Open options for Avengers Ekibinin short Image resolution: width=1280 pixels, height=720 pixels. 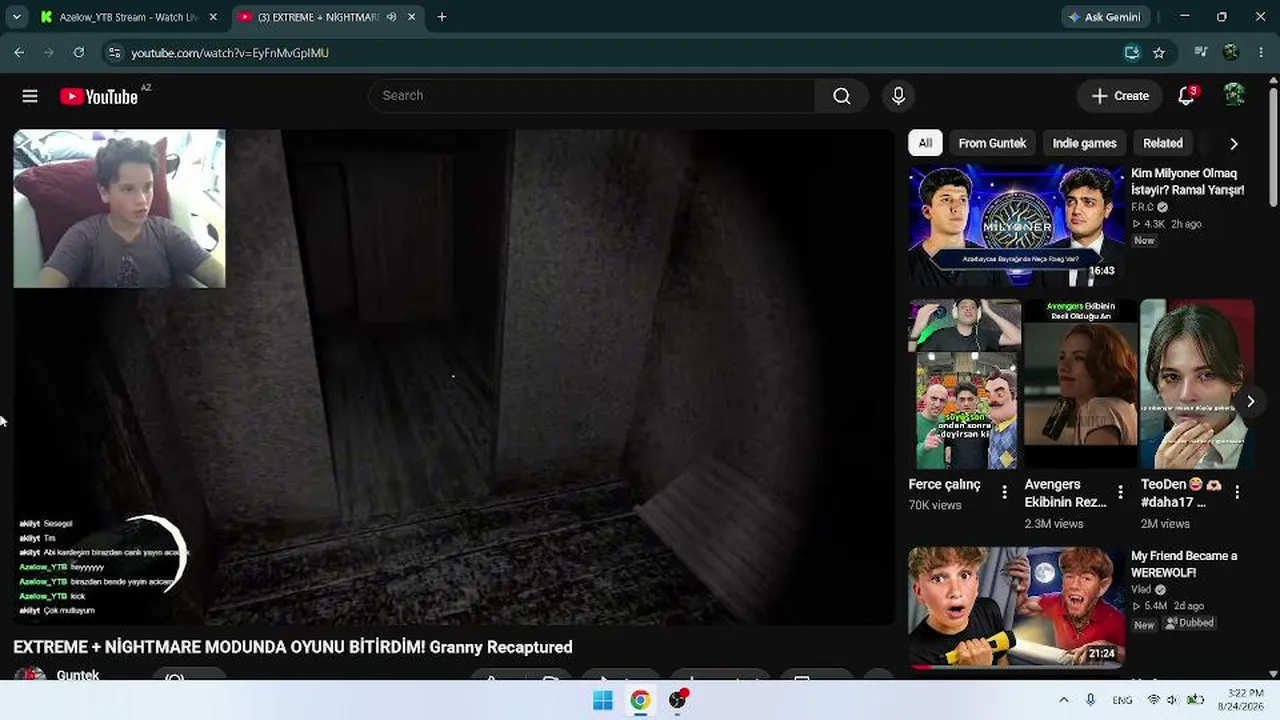click(1121, 493)
